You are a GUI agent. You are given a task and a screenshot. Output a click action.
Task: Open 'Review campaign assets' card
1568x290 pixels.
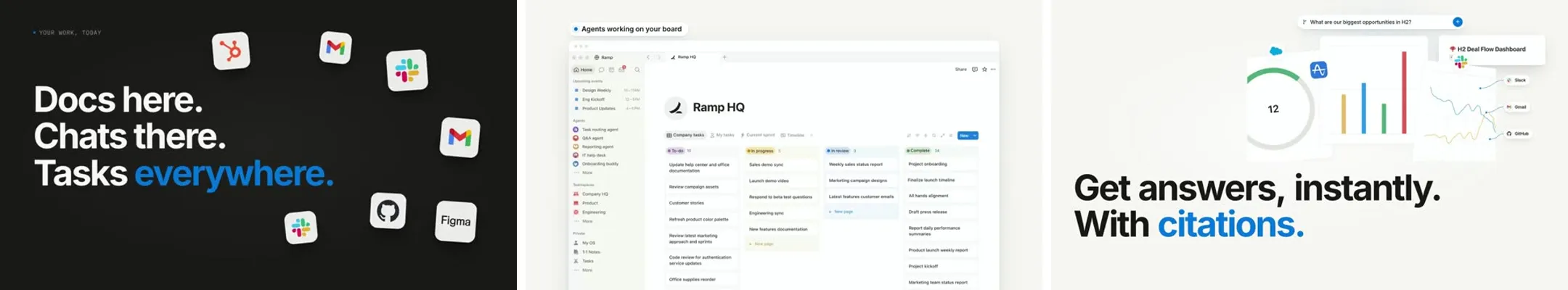pos(701,187)
